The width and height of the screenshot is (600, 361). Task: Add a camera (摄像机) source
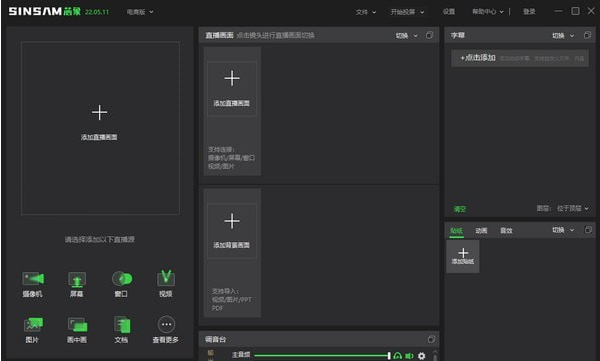tap(33, 284)
